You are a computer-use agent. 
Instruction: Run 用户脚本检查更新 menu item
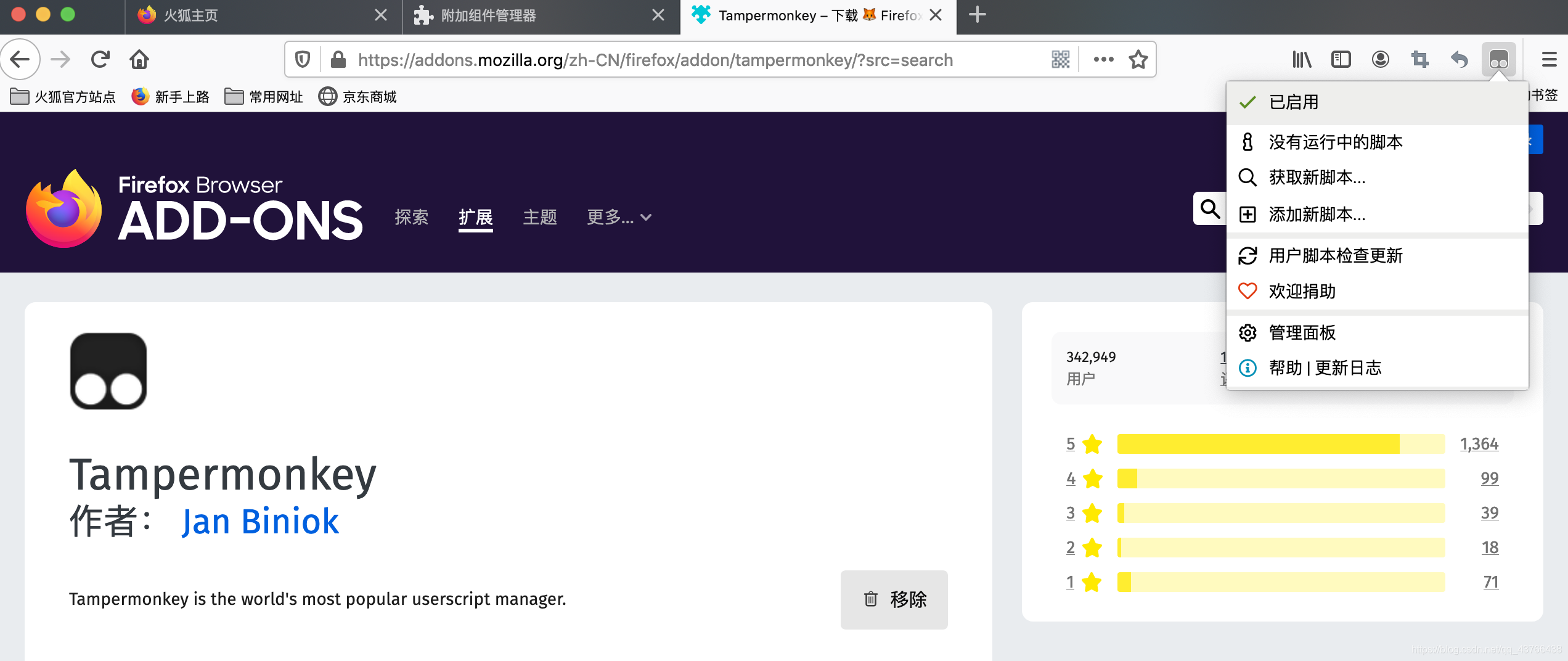pos(1378,256)
